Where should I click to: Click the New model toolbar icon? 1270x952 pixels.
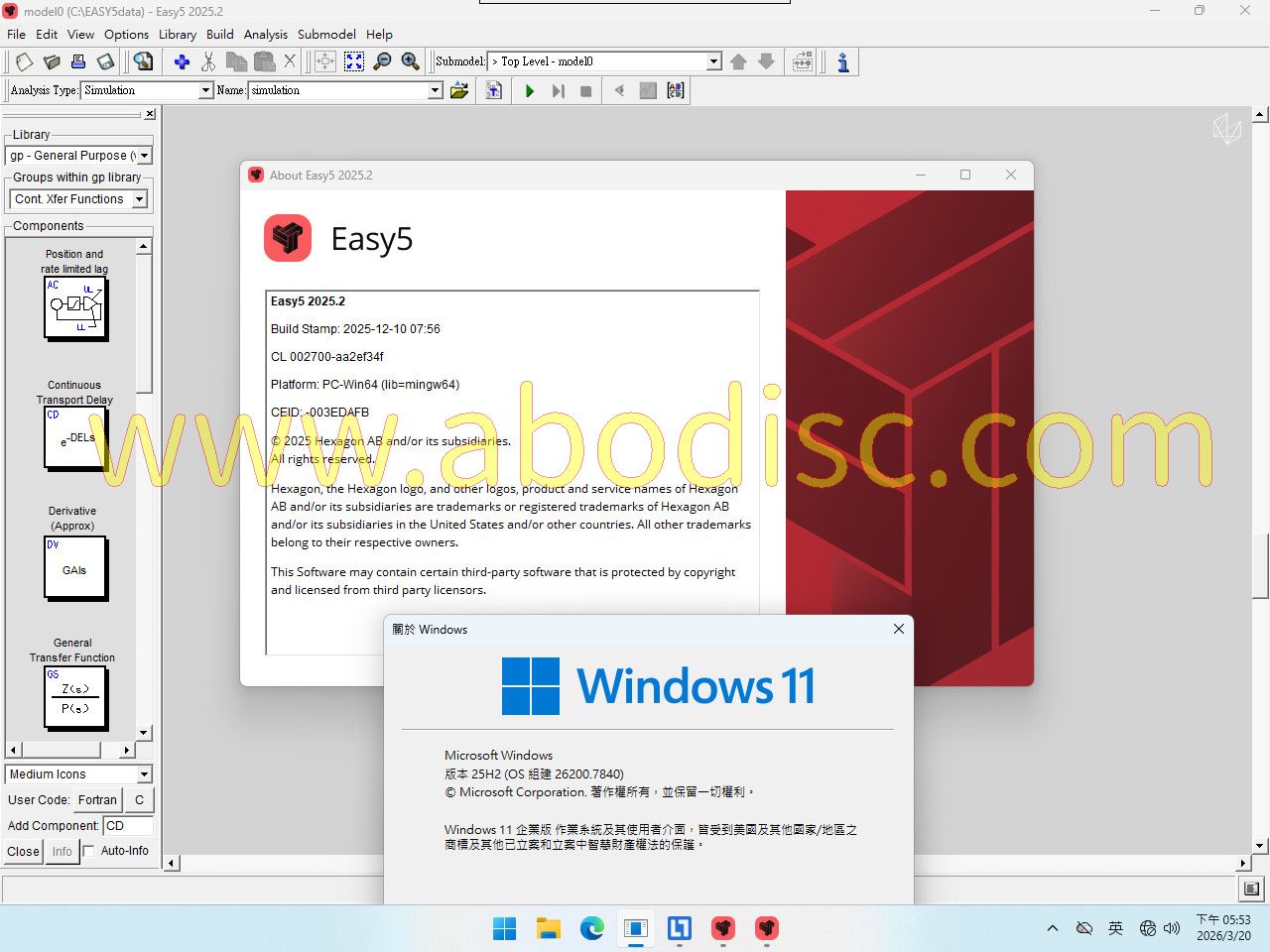tap(24, 61)
